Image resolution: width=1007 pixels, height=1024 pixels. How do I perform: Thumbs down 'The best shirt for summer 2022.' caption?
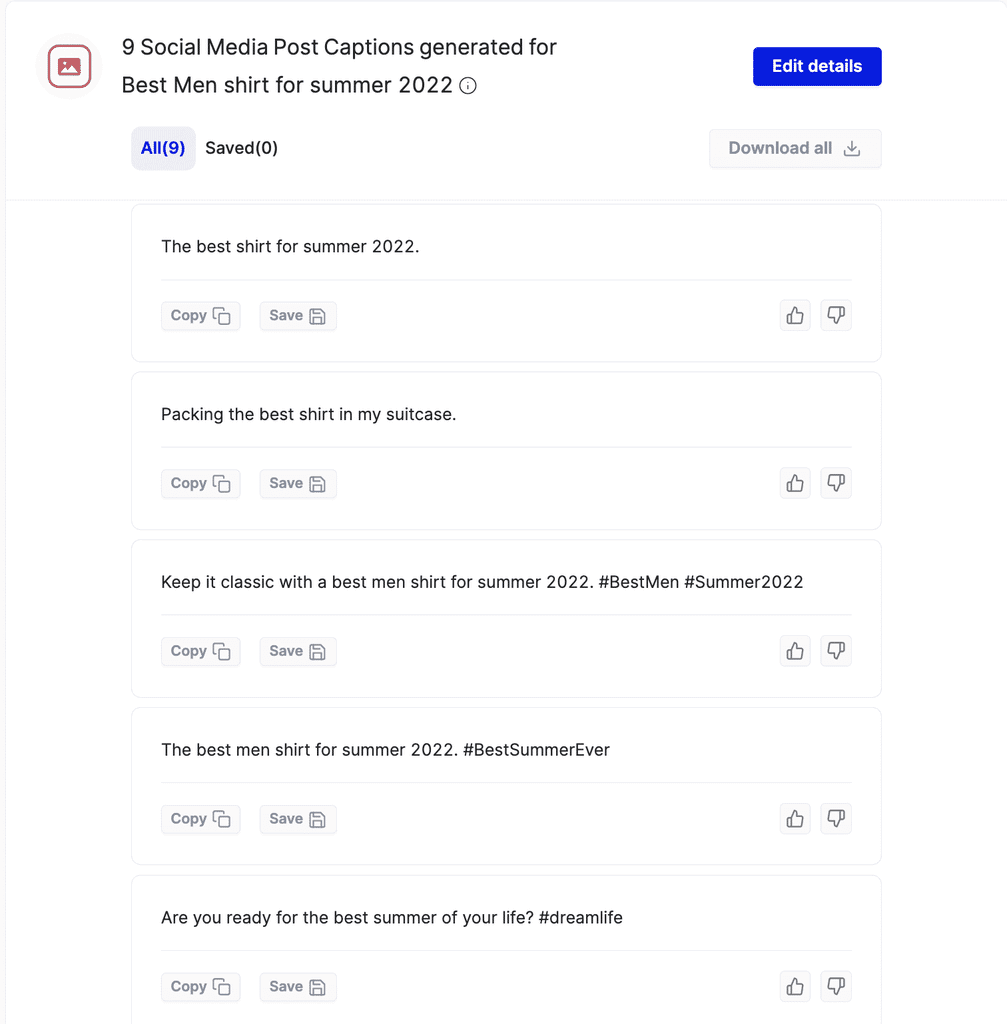pyautogui.click(x=836, y=315)
